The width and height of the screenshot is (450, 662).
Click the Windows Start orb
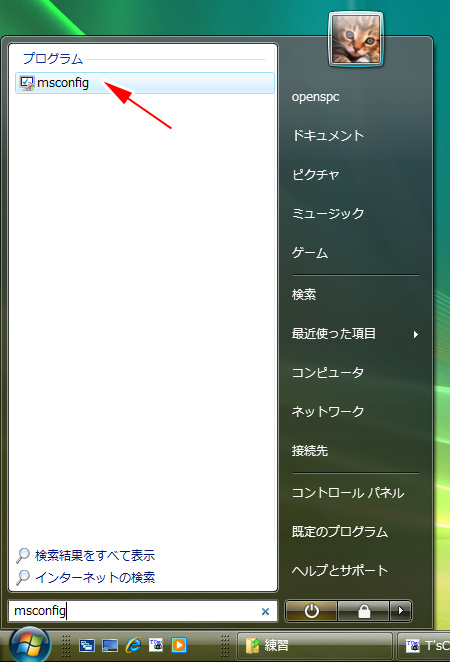[x=30, y=644]
